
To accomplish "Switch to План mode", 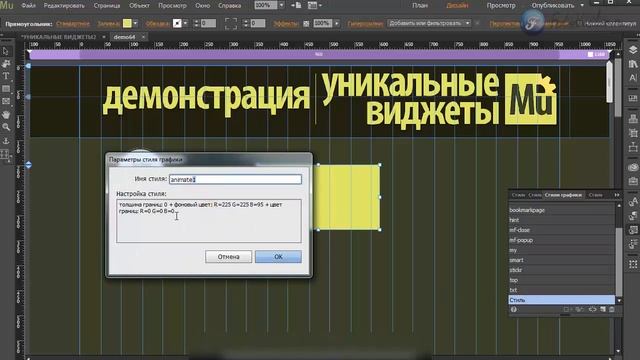I will (x=420, y=5).
